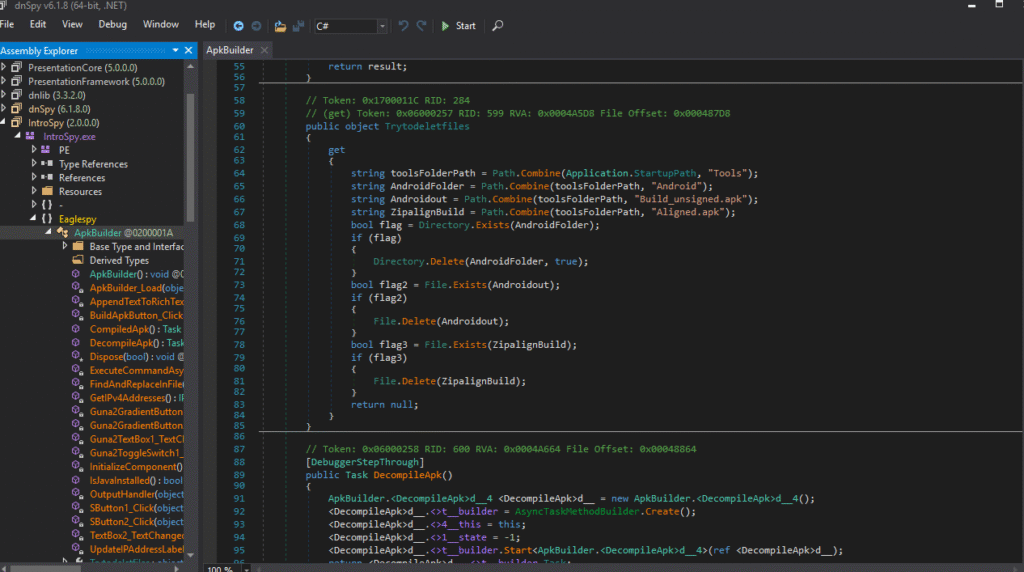The image size is (1024, 572).
Task: Select DecompileApk() Task method in tree
Action: pyautogui.click(x=136, y=343)
